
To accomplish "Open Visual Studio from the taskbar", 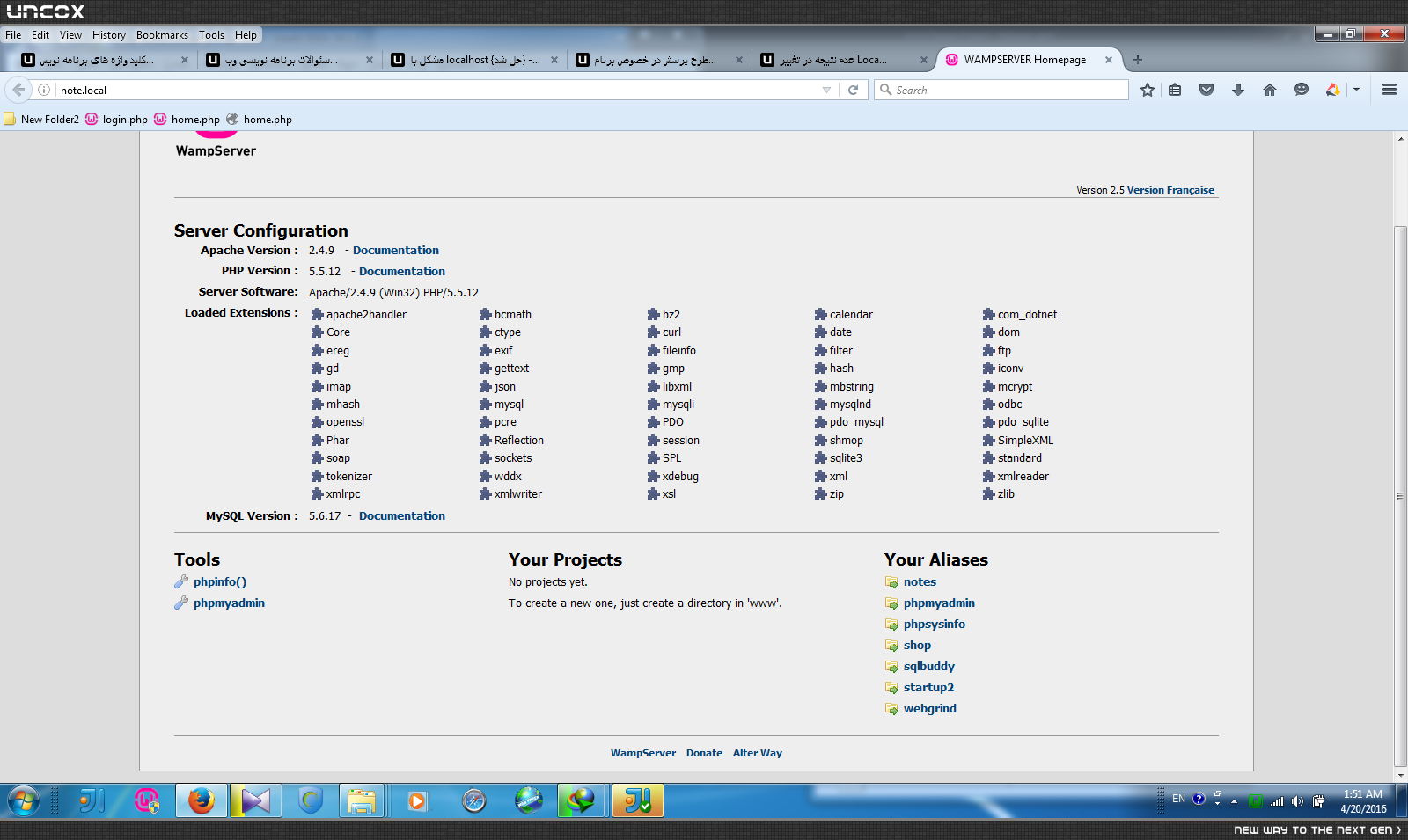I will 256,801.
